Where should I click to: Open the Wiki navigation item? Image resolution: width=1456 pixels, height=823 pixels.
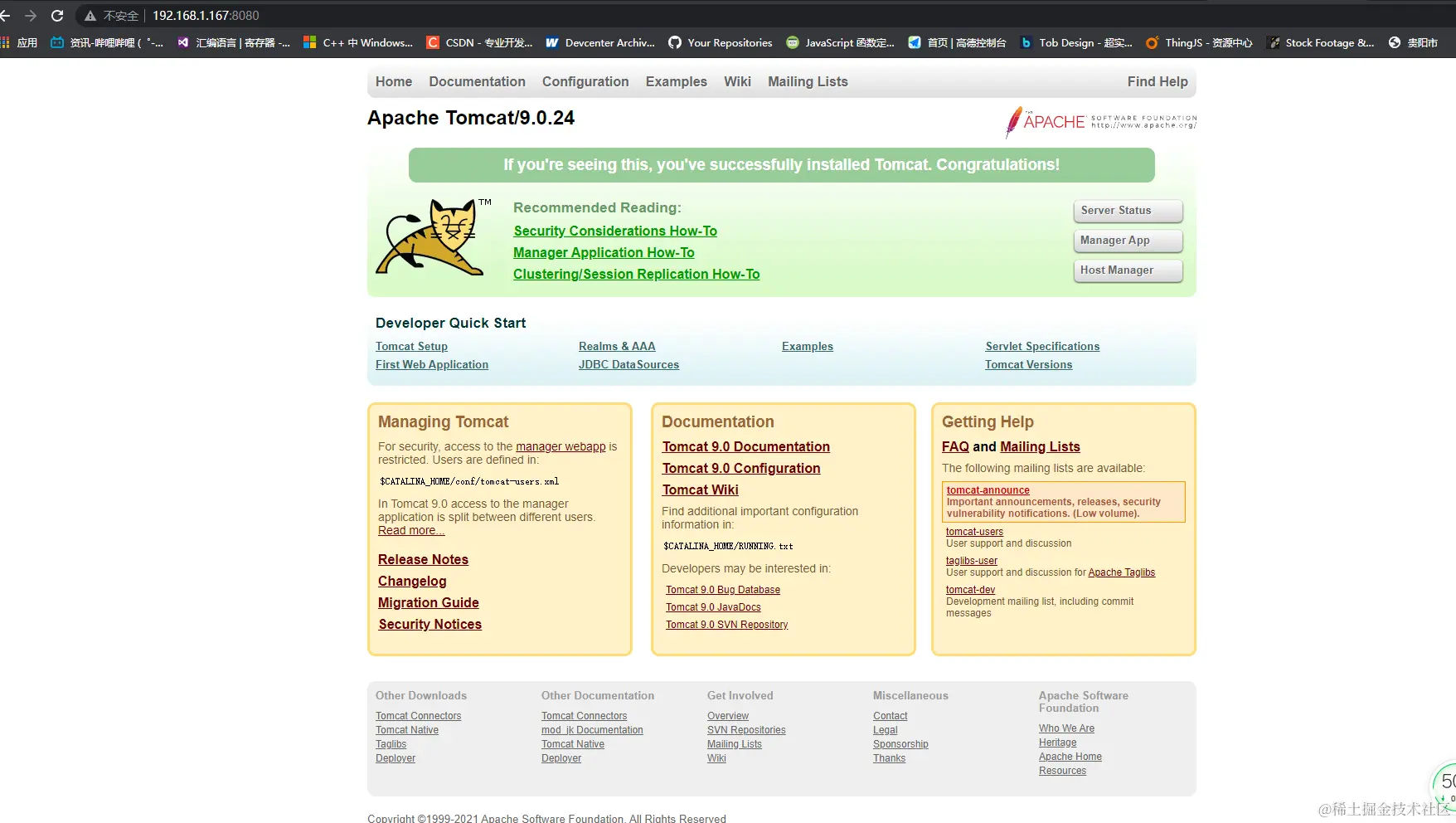click(x=737, y=81)
